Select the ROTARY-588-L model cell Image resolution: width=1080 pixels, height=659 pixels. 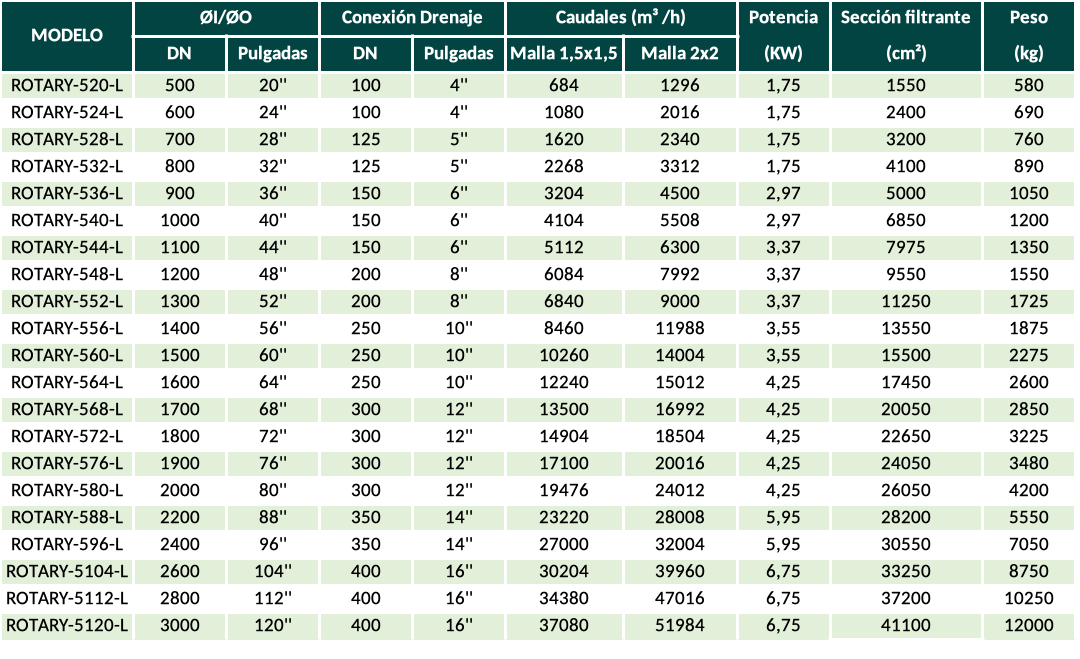(66, 517)
